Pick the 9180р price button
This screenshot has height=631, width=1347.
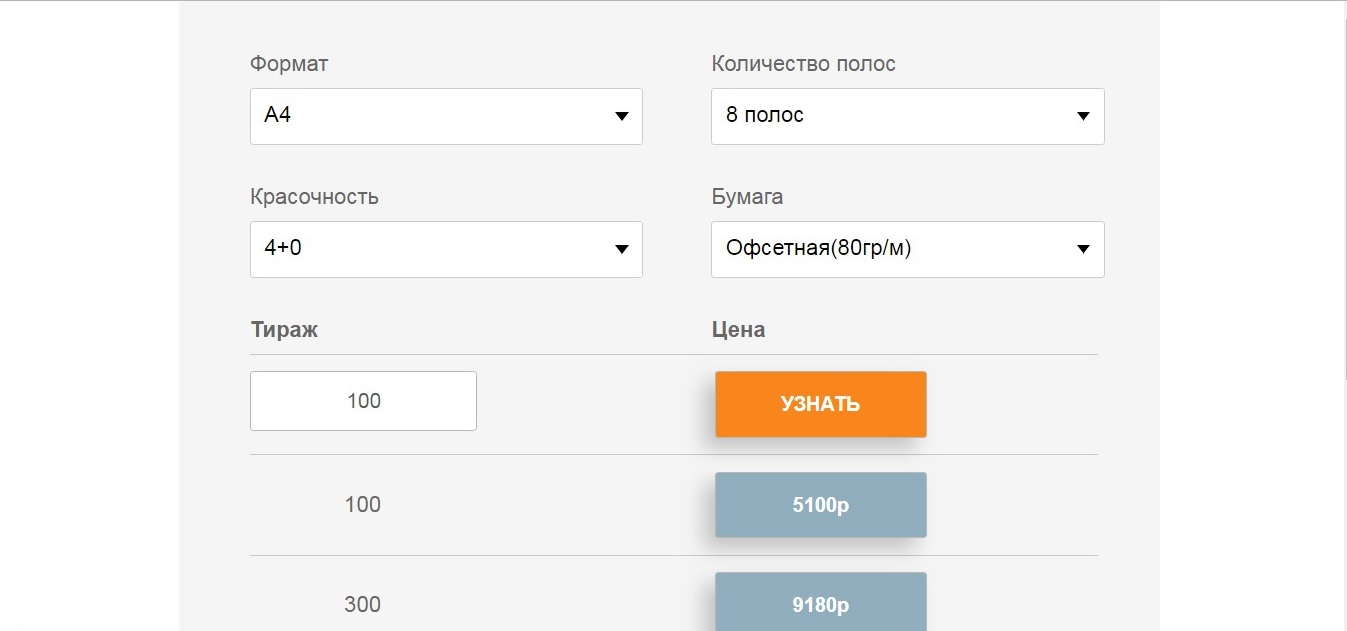point(820,603)
